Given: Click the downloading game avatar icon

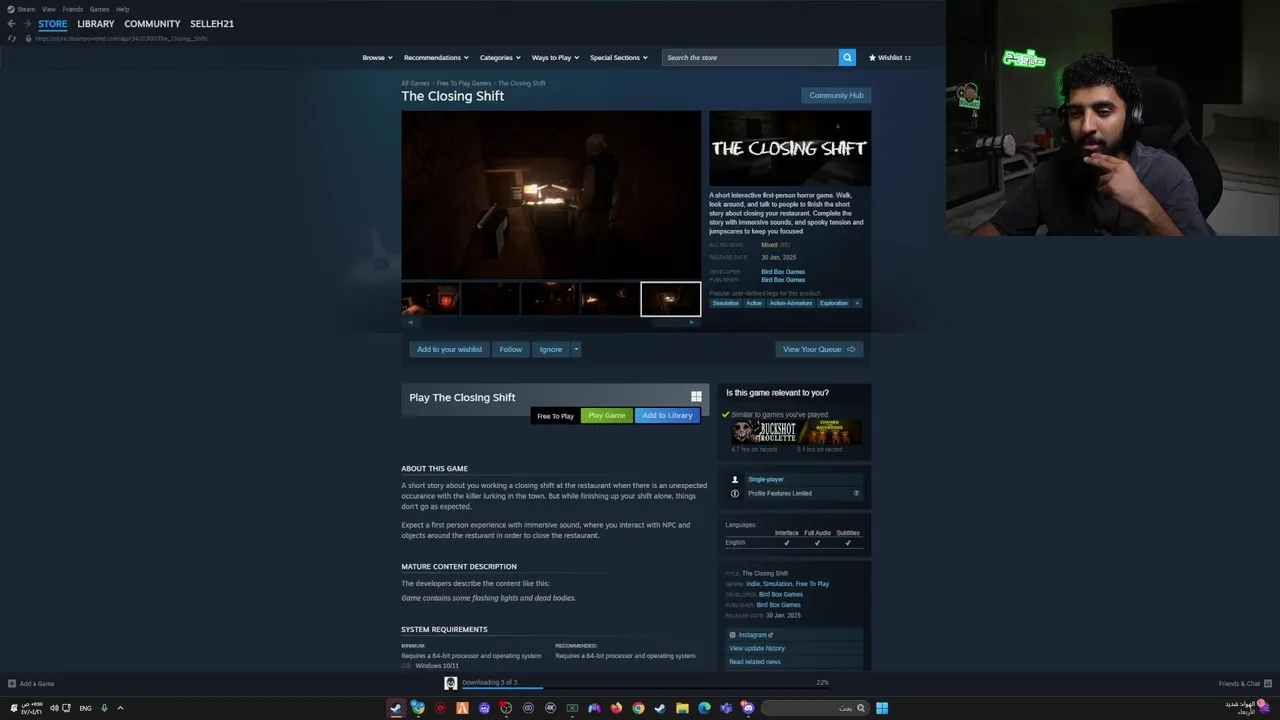Looking at the screenshot, I should pyautogui.click(x=451, y=683).
